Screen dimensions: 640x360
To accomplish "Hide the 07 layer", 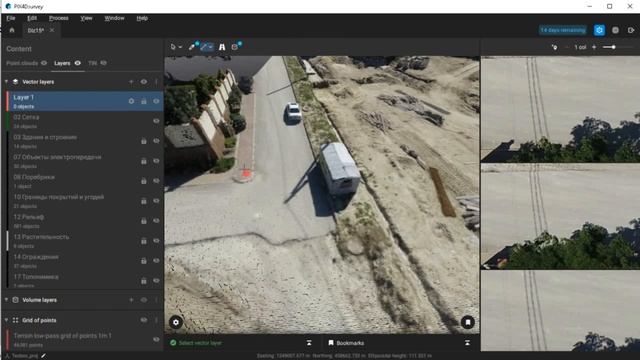I will [156, 161].
